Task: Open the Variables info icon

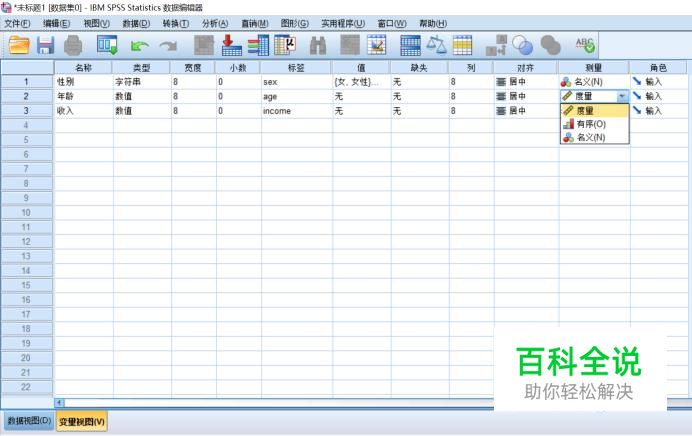Action: (x=258, y=45)
